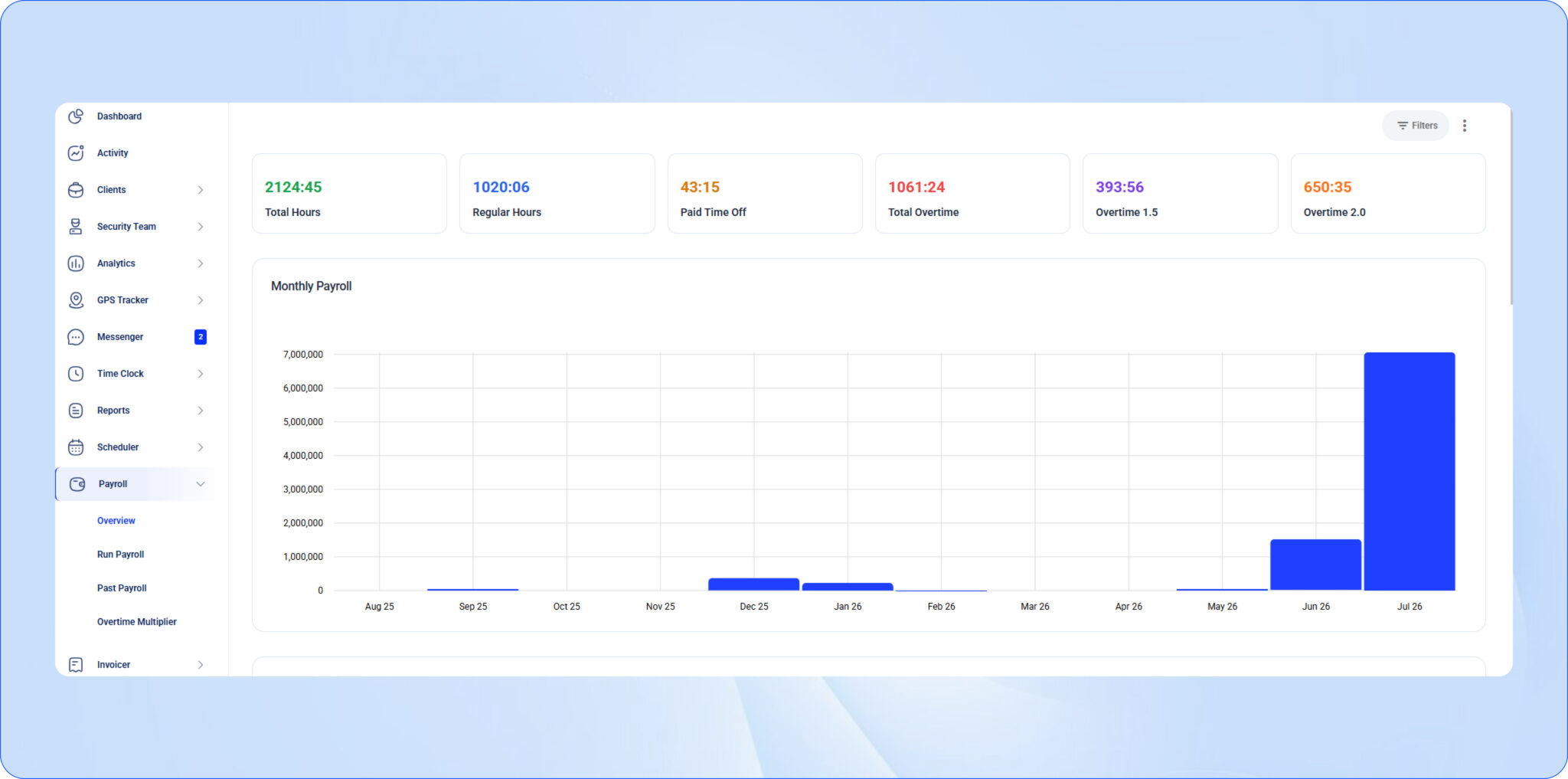This screenshot has height=779, width=1568.
Task: Click the Total Overtime 1061:24 card
Action: (x=972, y=194)
